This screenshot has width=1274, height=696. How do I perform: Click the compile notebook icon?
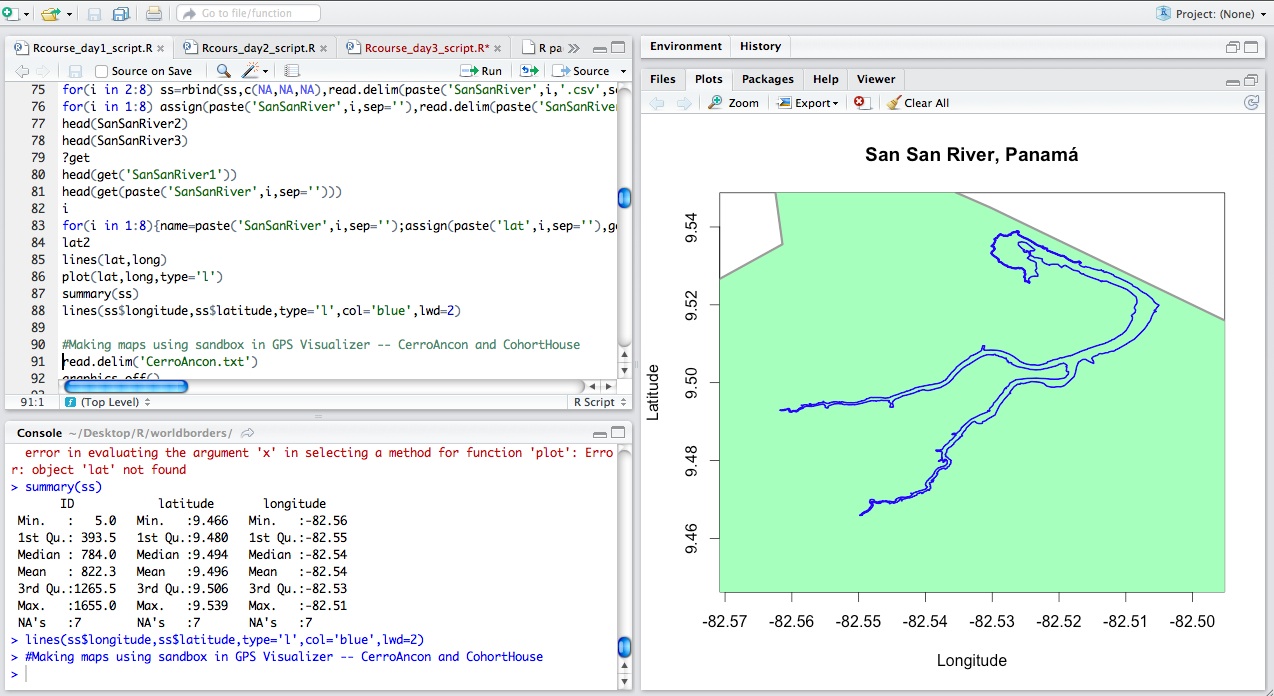pyautogui.click(x=292, y=71)
